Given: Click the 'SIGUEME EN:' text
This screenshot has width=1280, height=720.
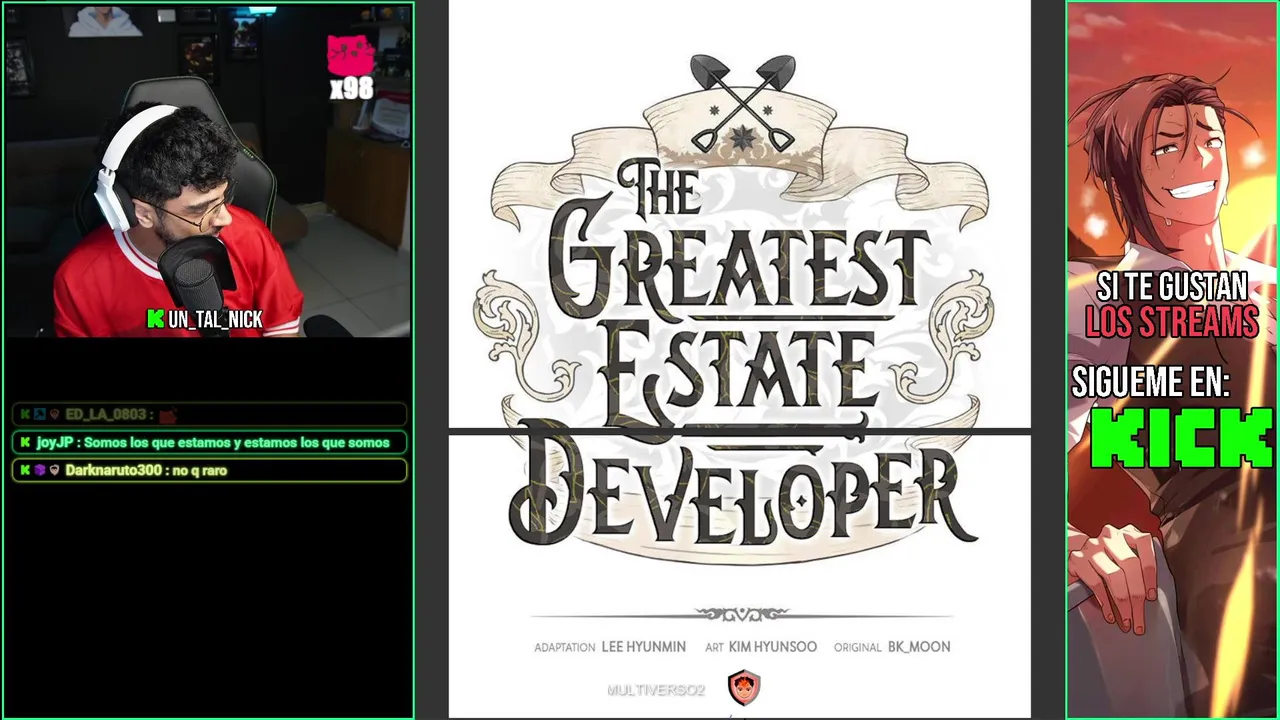Looking at the screenshot, I should coord(1150,382).
